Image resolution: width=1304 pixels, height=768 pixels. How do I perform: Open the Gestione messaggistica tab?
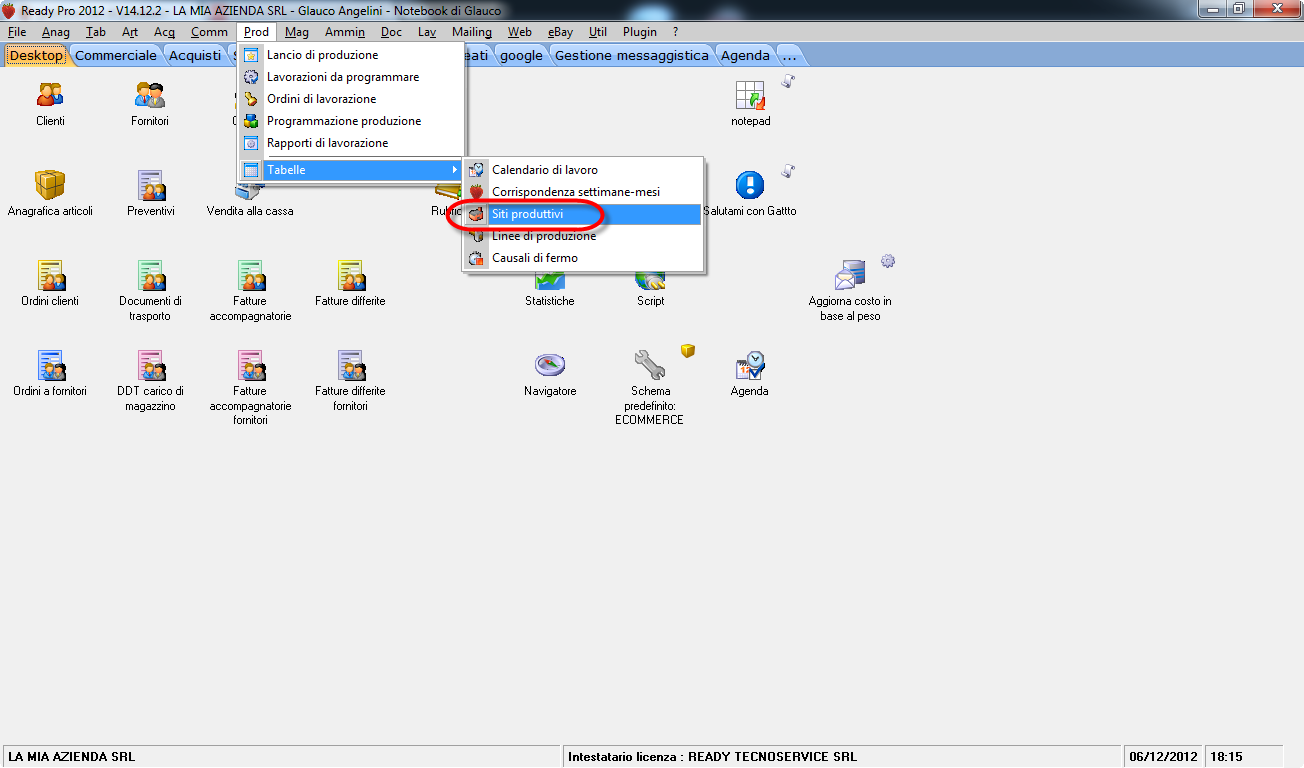tap(631, 55)
